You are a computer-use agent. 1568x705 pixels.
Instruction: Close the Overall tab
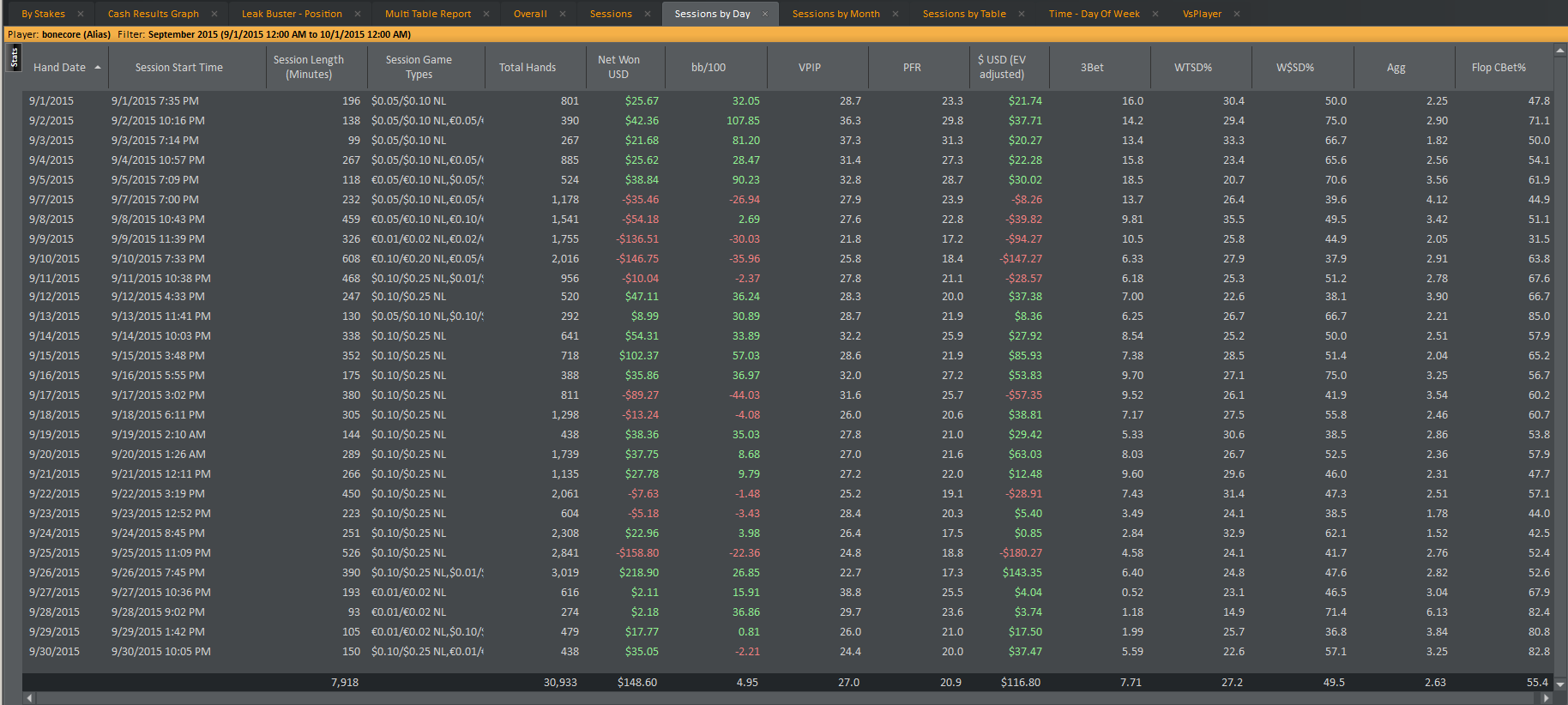563,14
